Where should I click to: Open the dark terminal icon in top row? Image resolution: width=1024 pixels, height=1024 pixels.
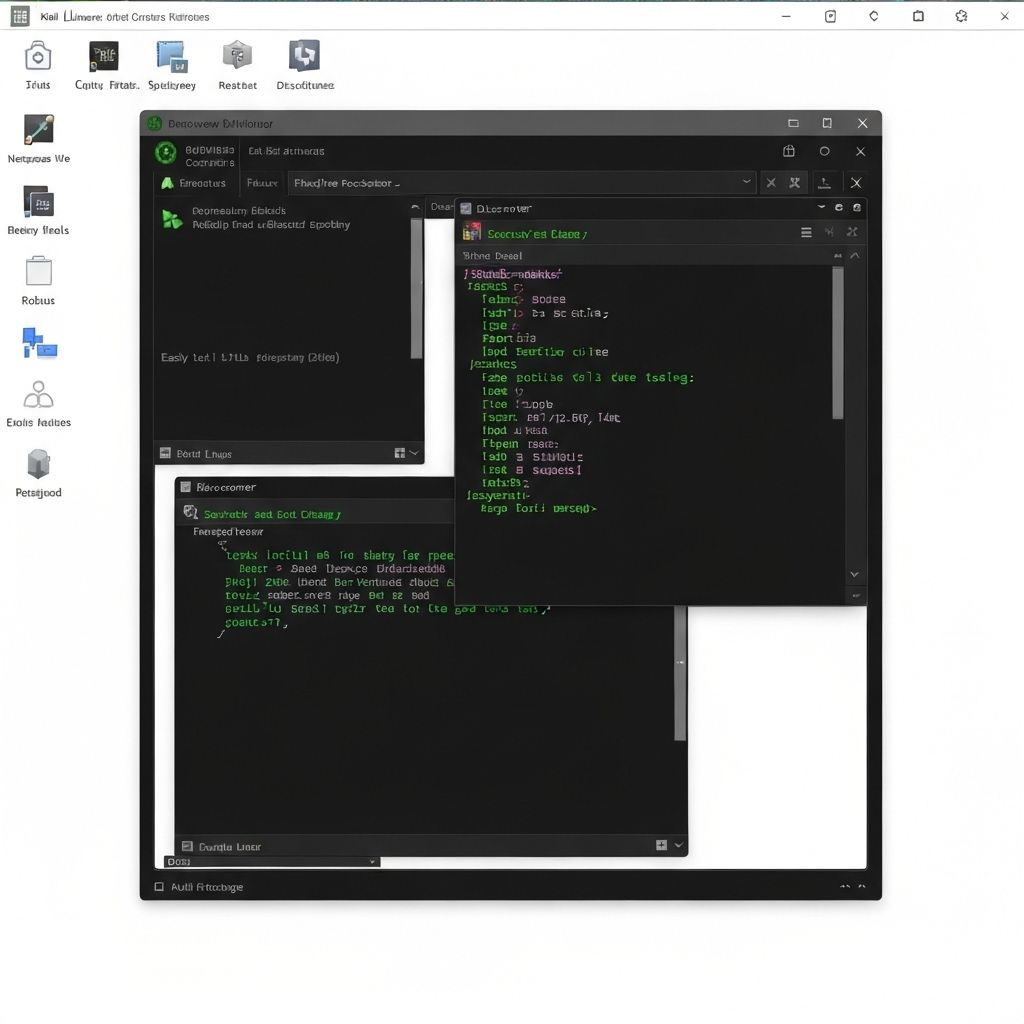point(104,56)
